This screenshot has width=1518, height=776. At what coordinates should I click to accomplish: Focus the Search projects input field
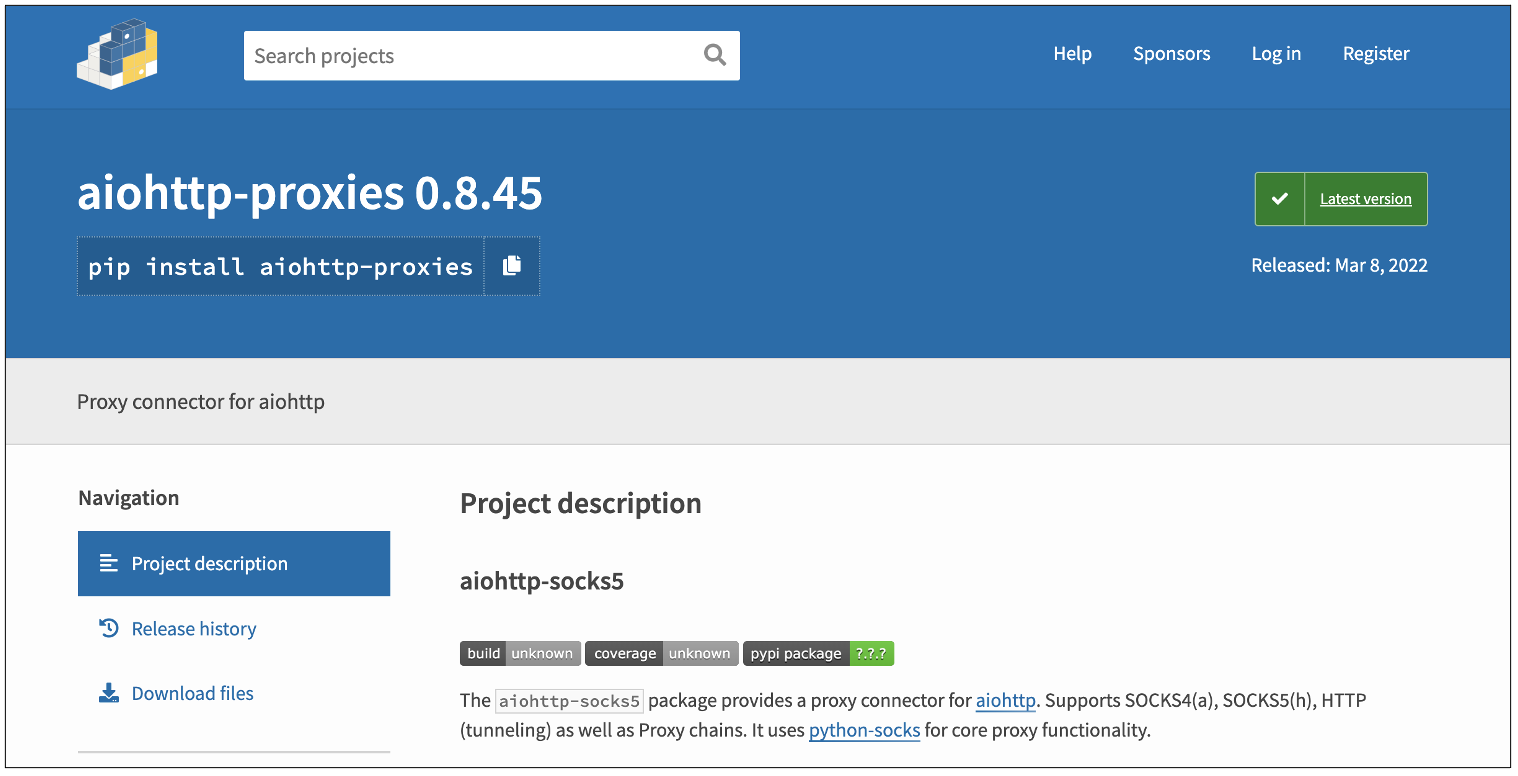pyautogui.click(x=470, y=56)
